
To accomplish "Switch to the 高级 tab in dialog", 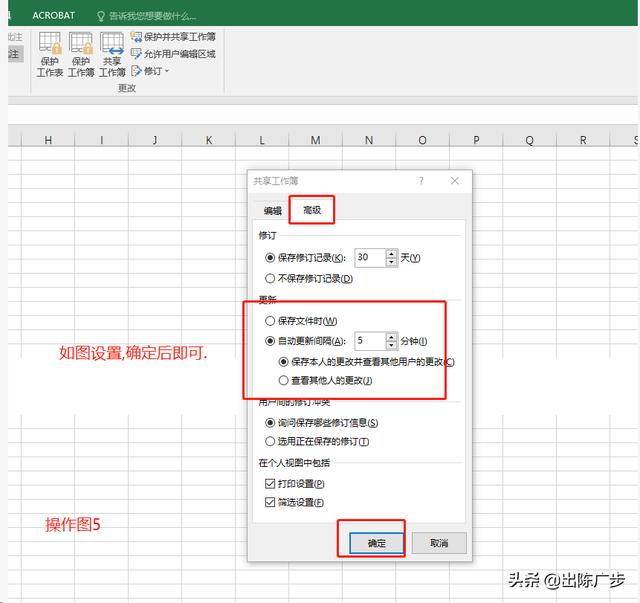I will (x=312, y=210).
